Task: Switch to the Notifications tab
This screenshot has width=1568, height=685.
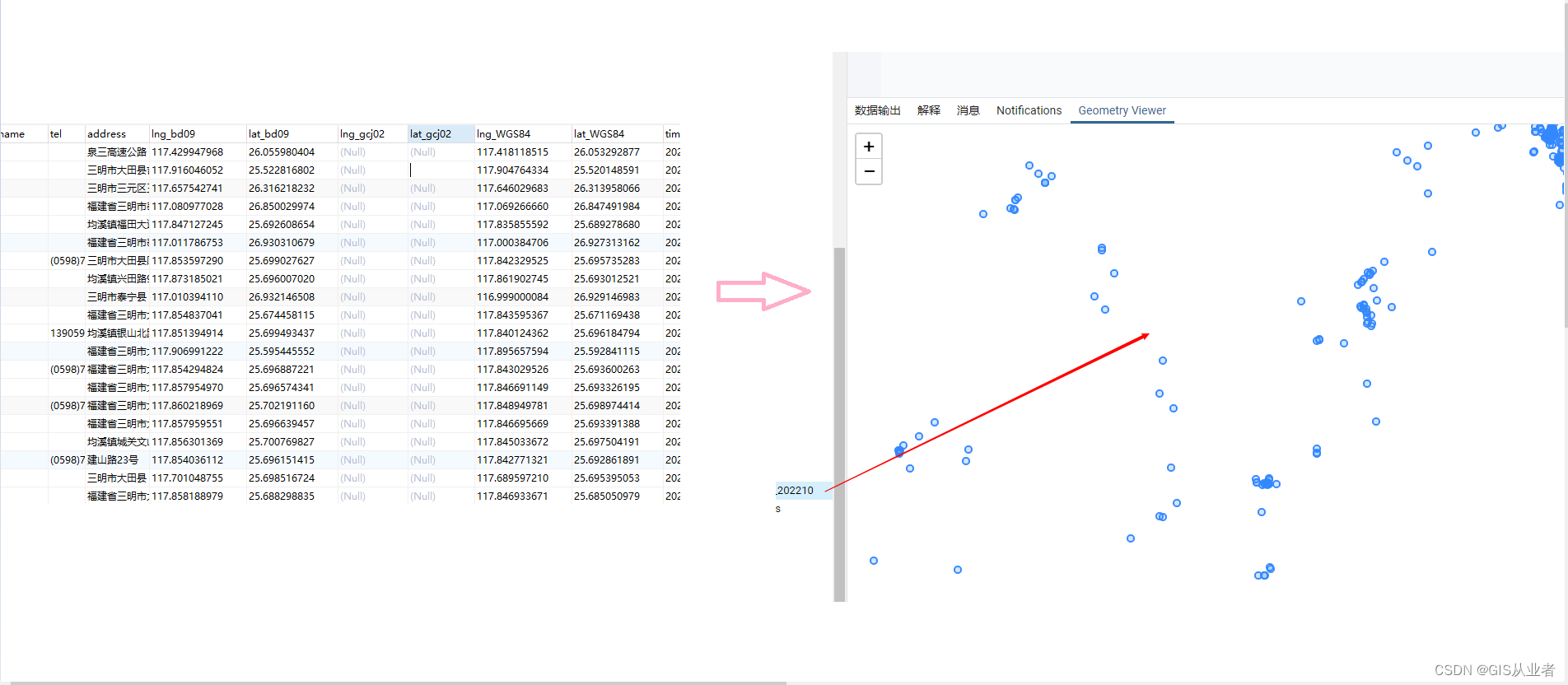Action: pyautogui.click(x=1029, y=110)
